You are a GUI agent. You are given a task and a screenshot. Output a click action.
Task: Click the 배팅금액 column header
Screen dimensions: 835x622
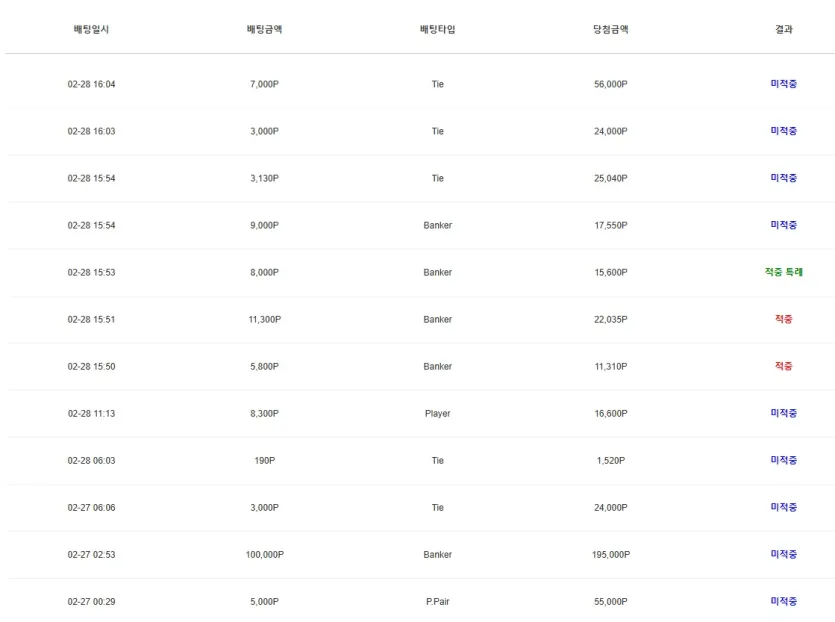pyautogui.click(x=264, y=29)
